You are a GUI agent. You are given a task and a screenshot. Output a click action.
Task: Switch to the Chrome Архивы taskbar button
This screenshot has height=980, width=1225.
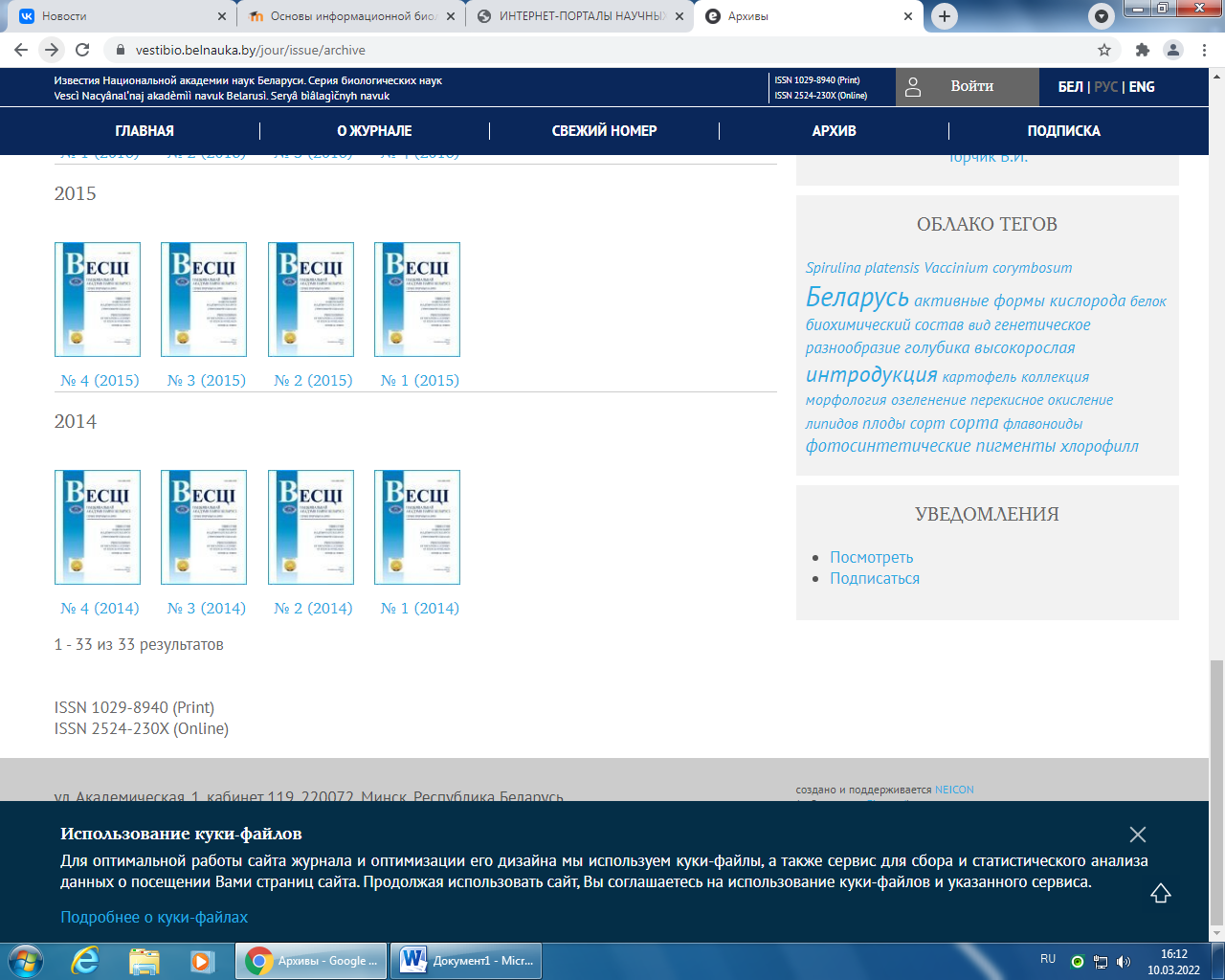[x=311, y=960]
